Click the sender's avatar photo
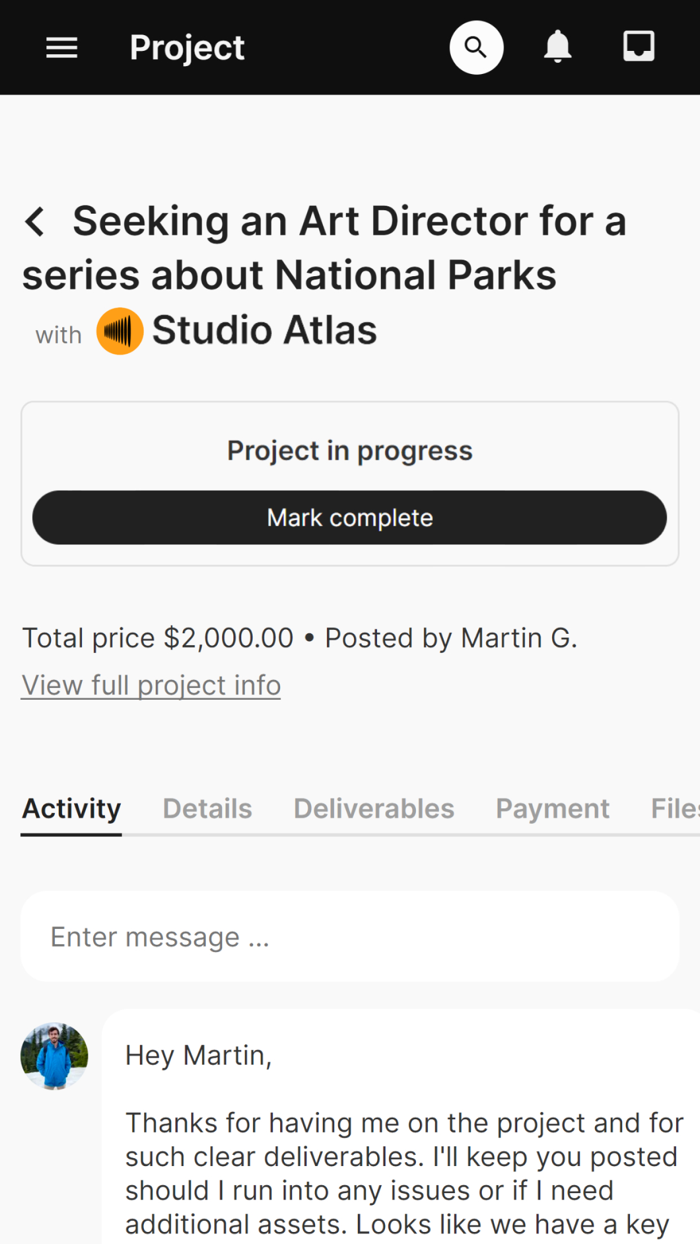Viewport: 700px width, 1244px height. coord(54,1056)
